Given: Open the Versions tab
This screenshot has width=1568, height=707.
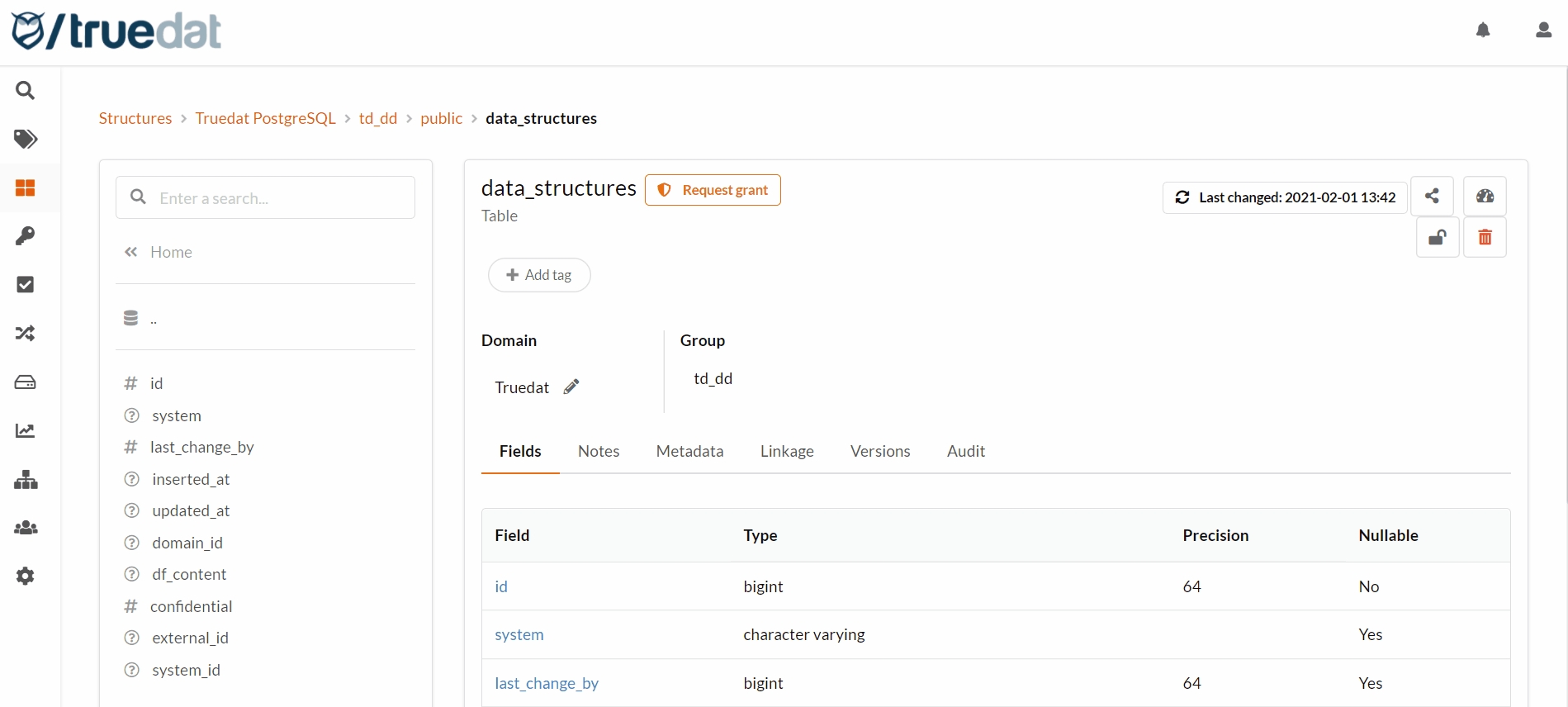Looking at the screenshot, I should coord(879,451).
